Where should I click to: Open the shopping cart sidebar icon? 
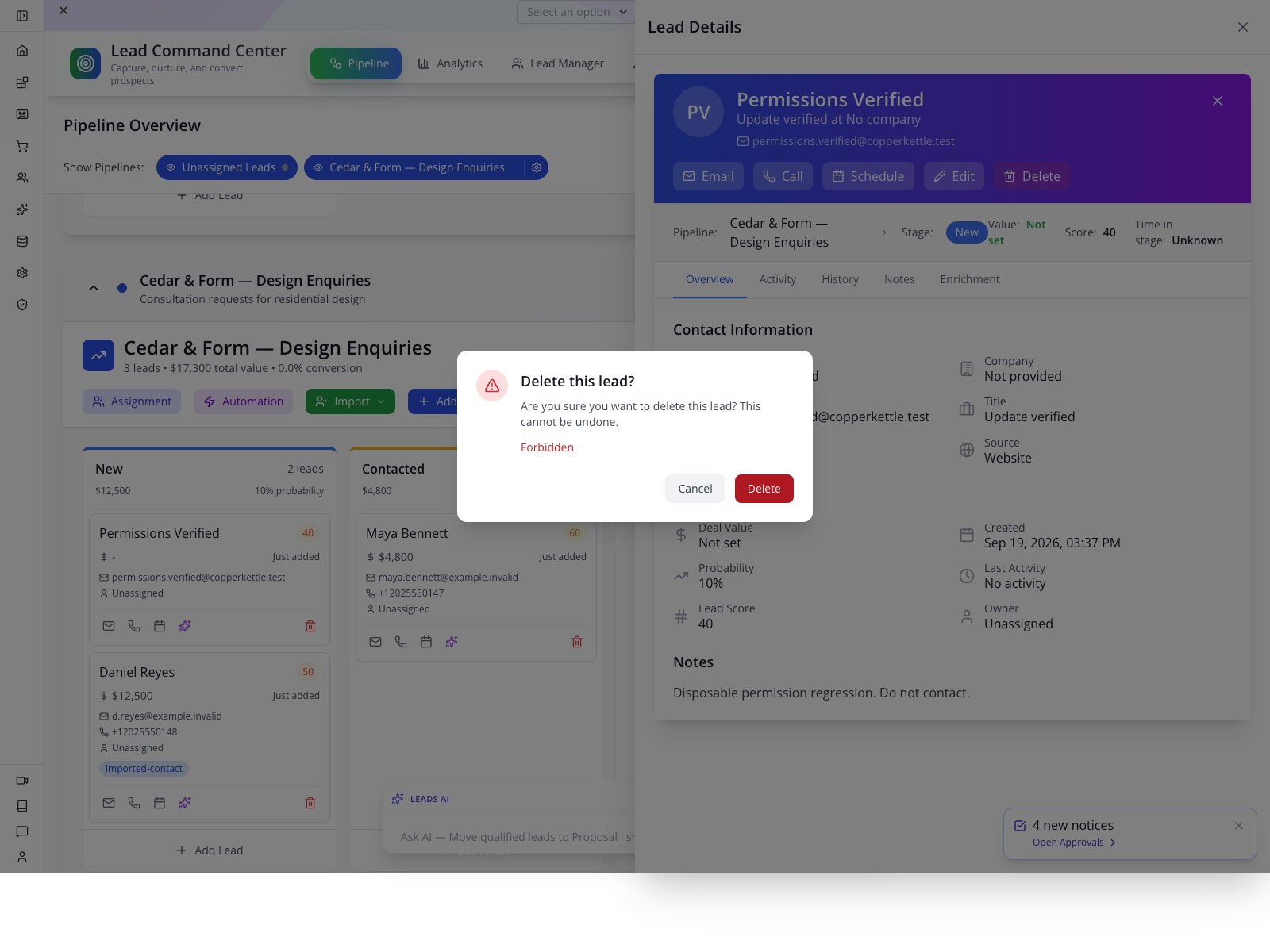click(22, 146)
